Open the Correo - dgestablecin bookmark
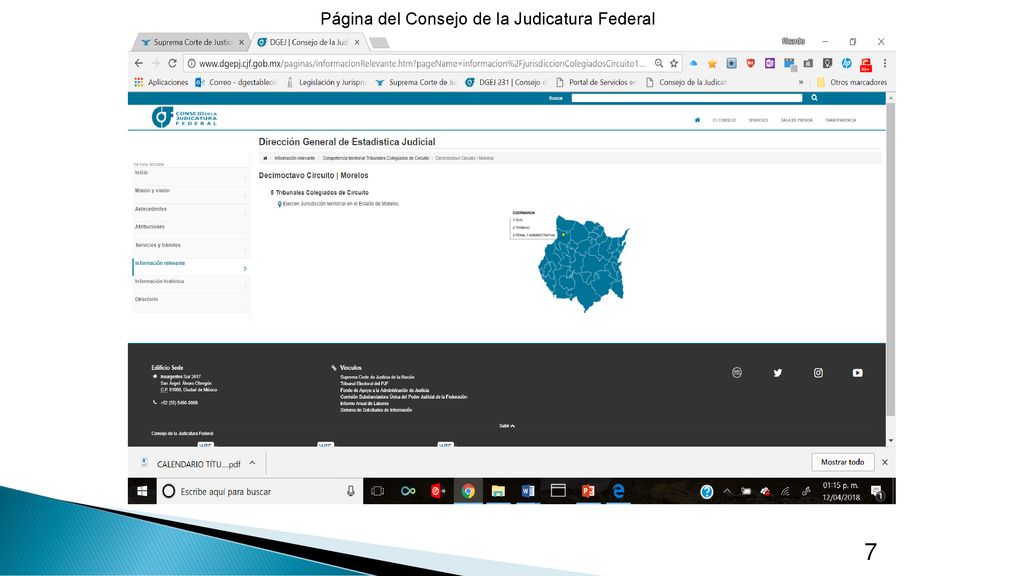 coord(236,82)
